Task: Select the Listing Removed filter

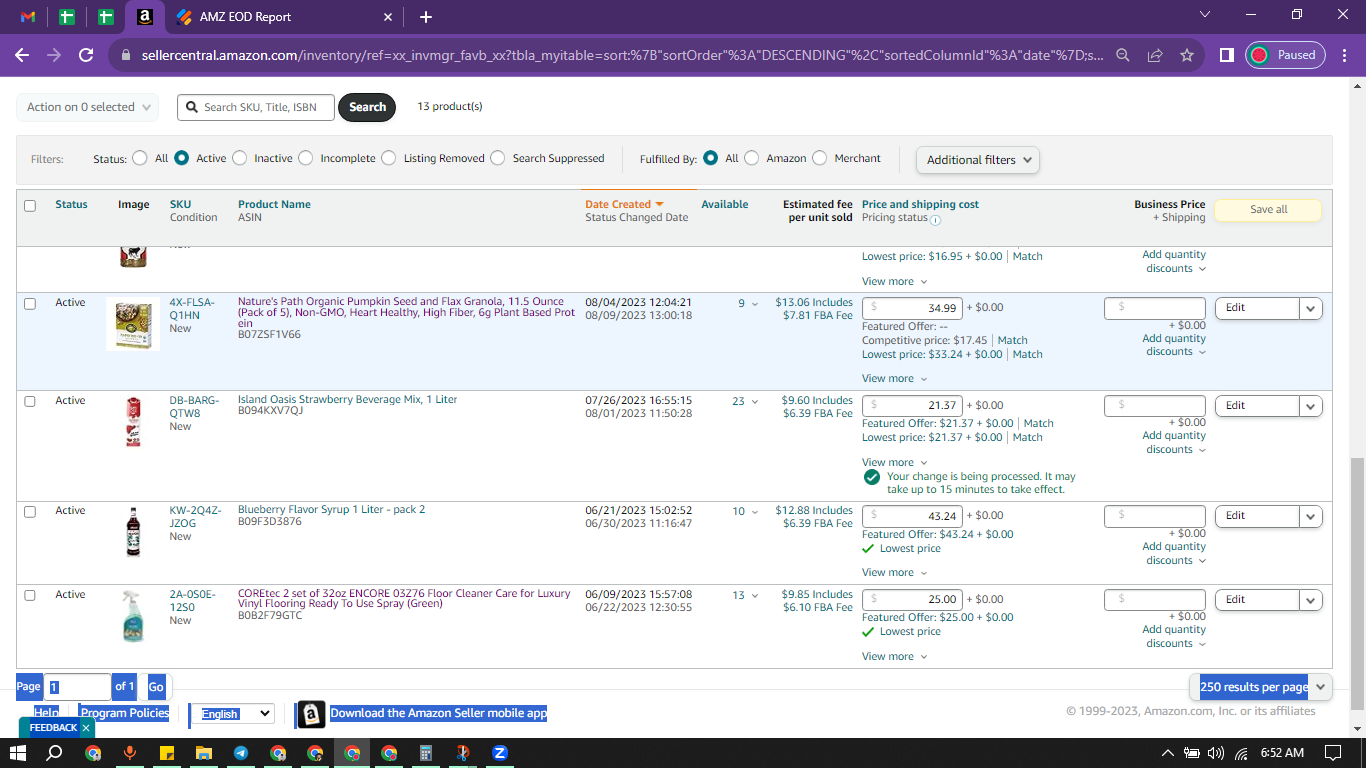Action: coord(388,158)
